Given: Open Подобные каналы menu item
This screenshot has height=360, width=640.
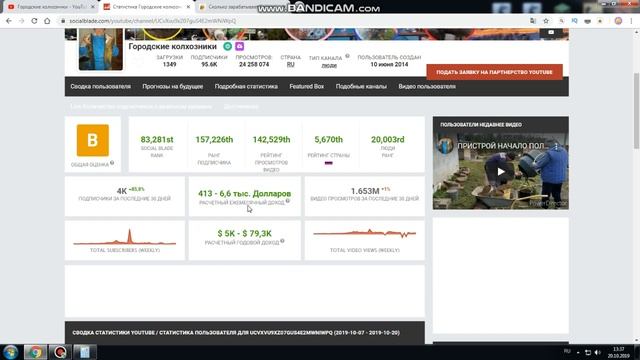Looking at the screenshot, I should pyautogui.click(x=361, y=87).
